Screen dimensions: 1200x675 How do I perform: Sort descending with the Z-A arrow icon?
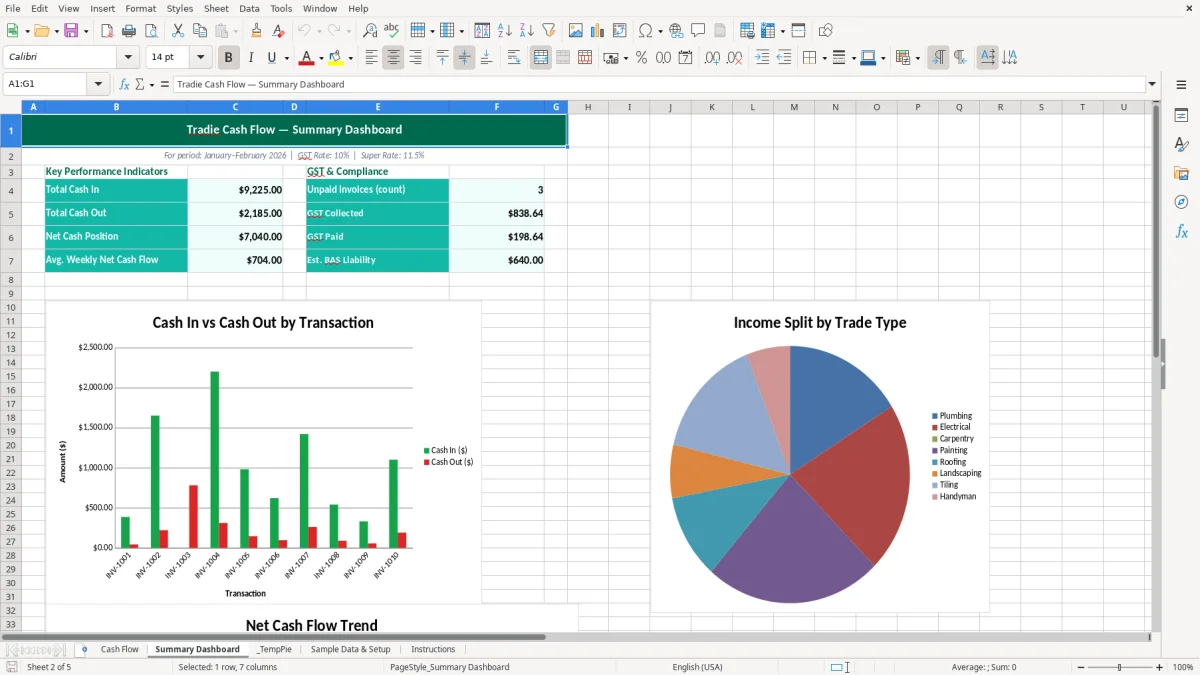point(527,31)
